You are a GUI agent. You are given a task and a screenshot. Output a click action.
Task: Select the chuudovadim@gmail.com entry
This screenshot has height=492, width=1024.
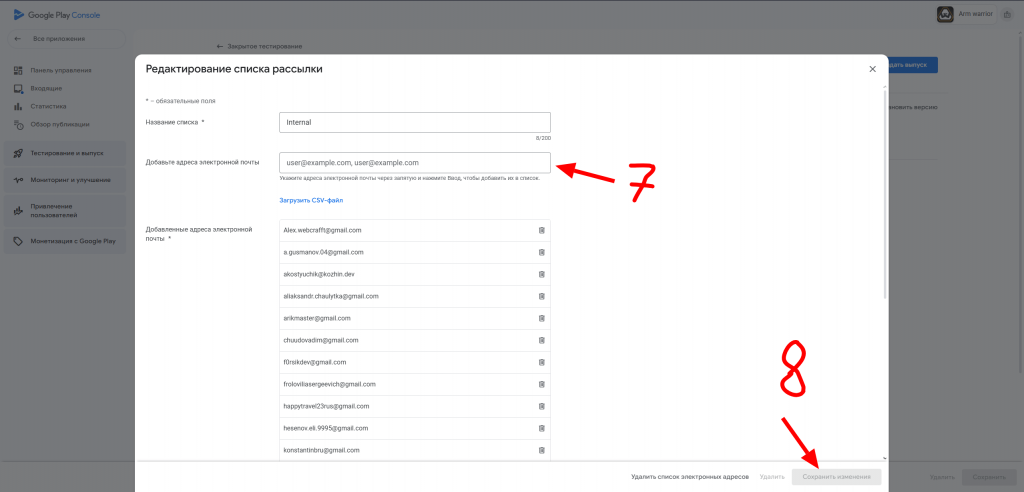(415, 340)
